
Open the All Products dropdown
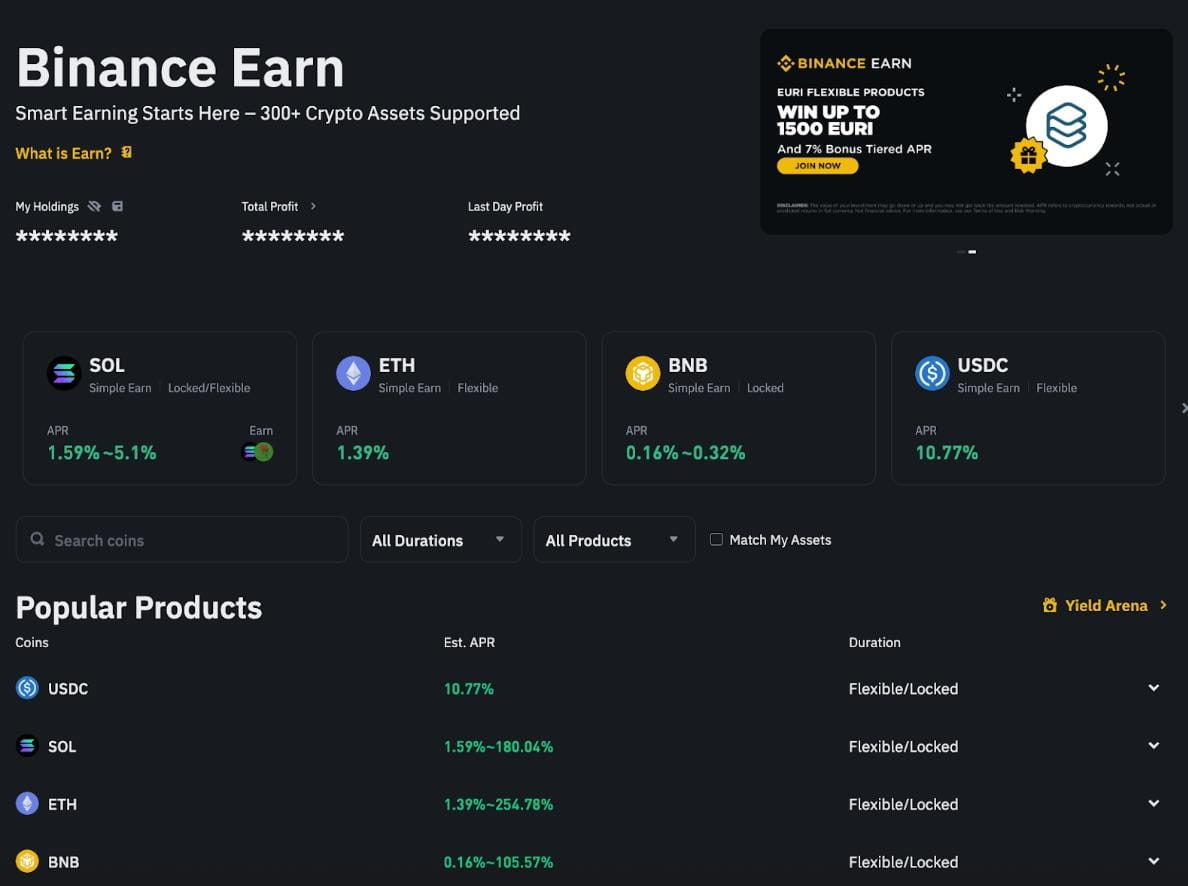(614, 540)
